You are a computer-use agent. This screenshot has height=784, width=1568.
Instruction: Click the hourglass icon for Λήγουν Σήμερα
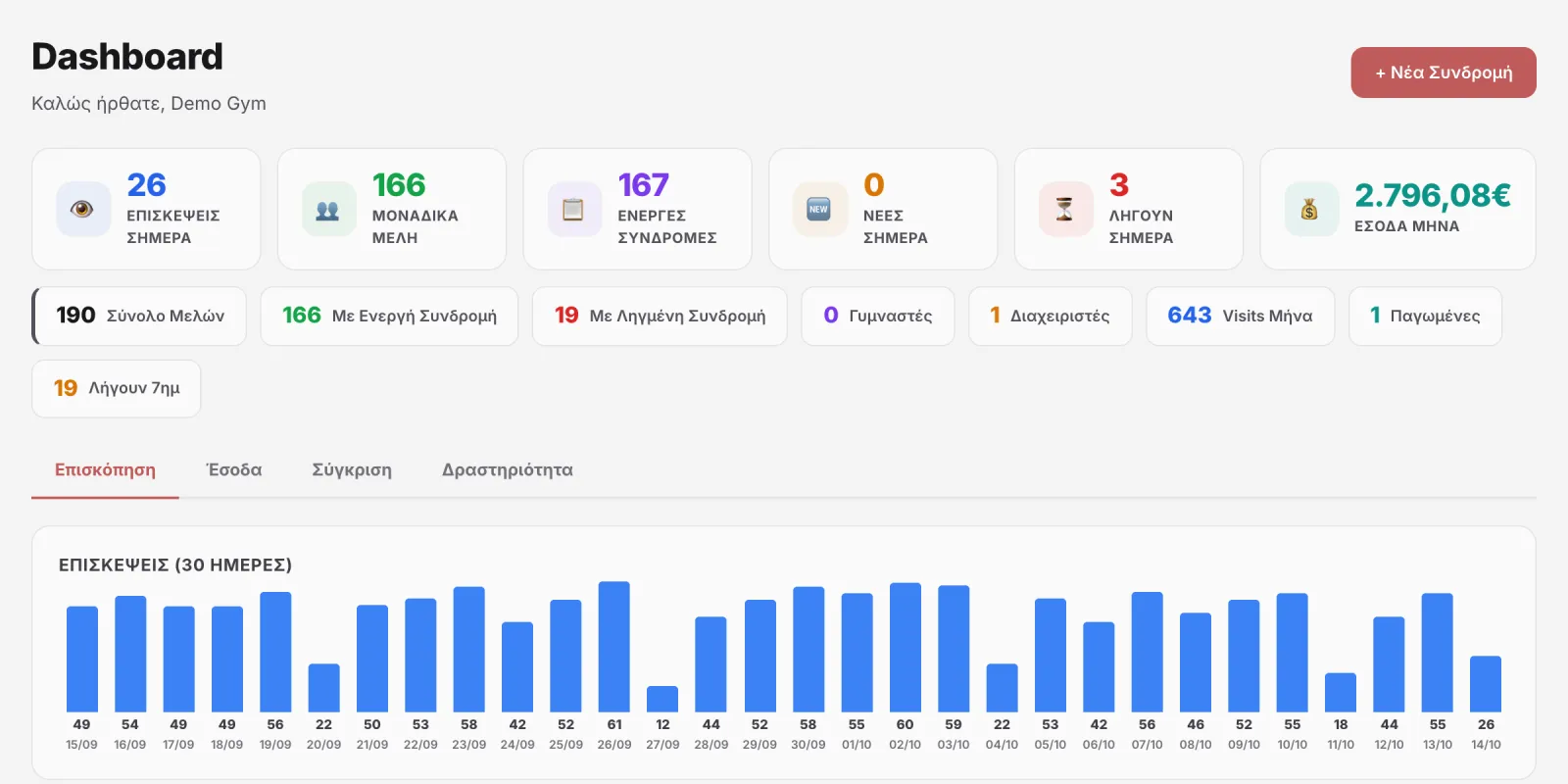click(x=1065, y=209)
